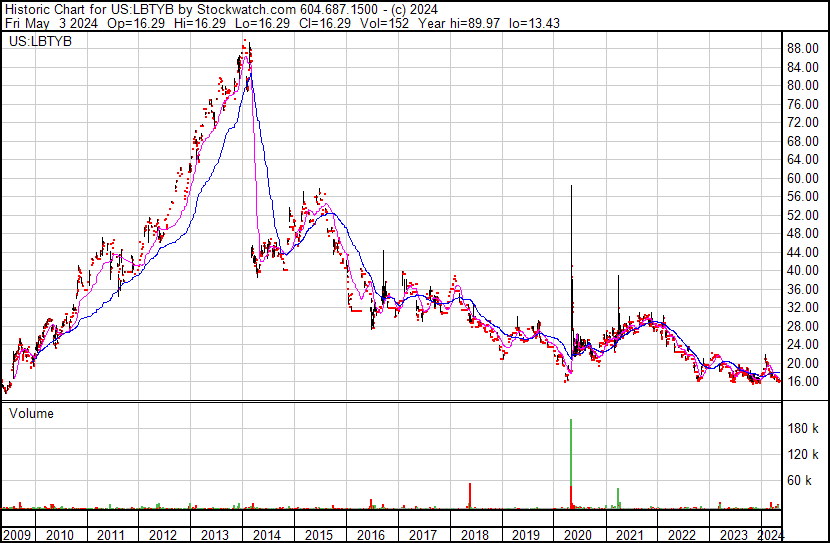Viewport: 830px width, 543px height.
Task: Select the 40.00 price axis label
Action: (x=803, y=270)
